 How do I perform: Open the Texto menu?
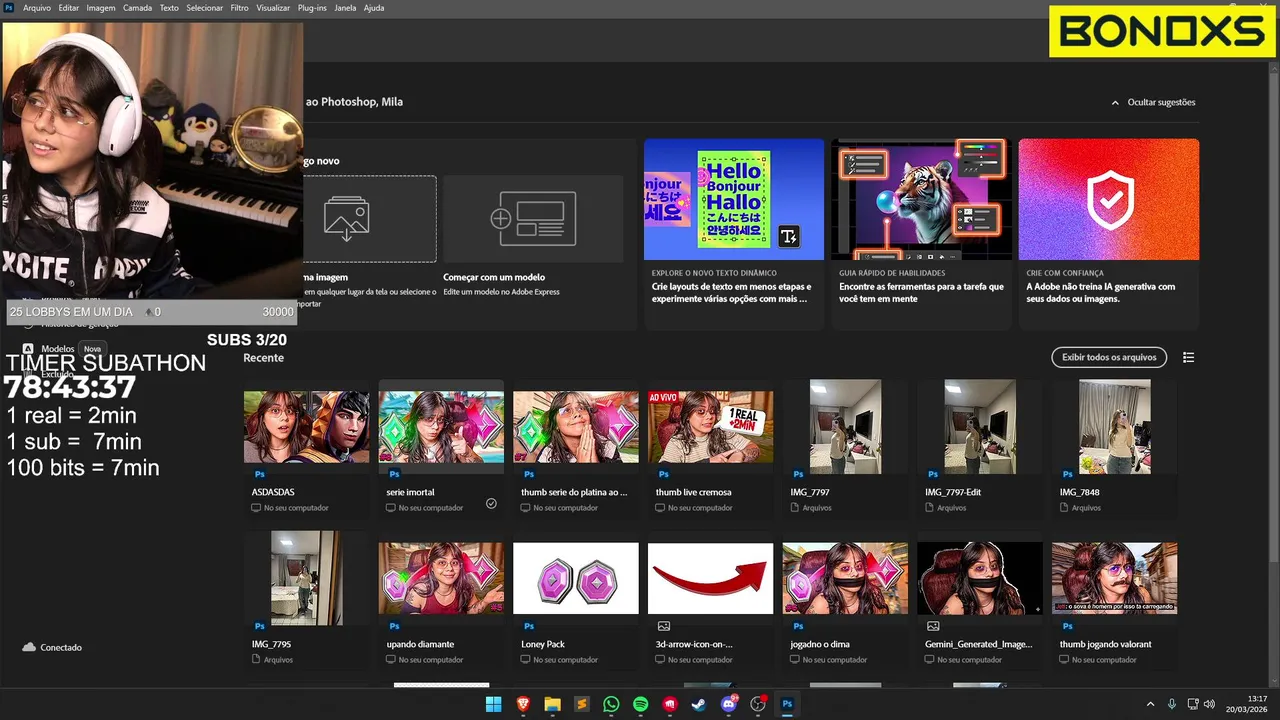[169, 7]
